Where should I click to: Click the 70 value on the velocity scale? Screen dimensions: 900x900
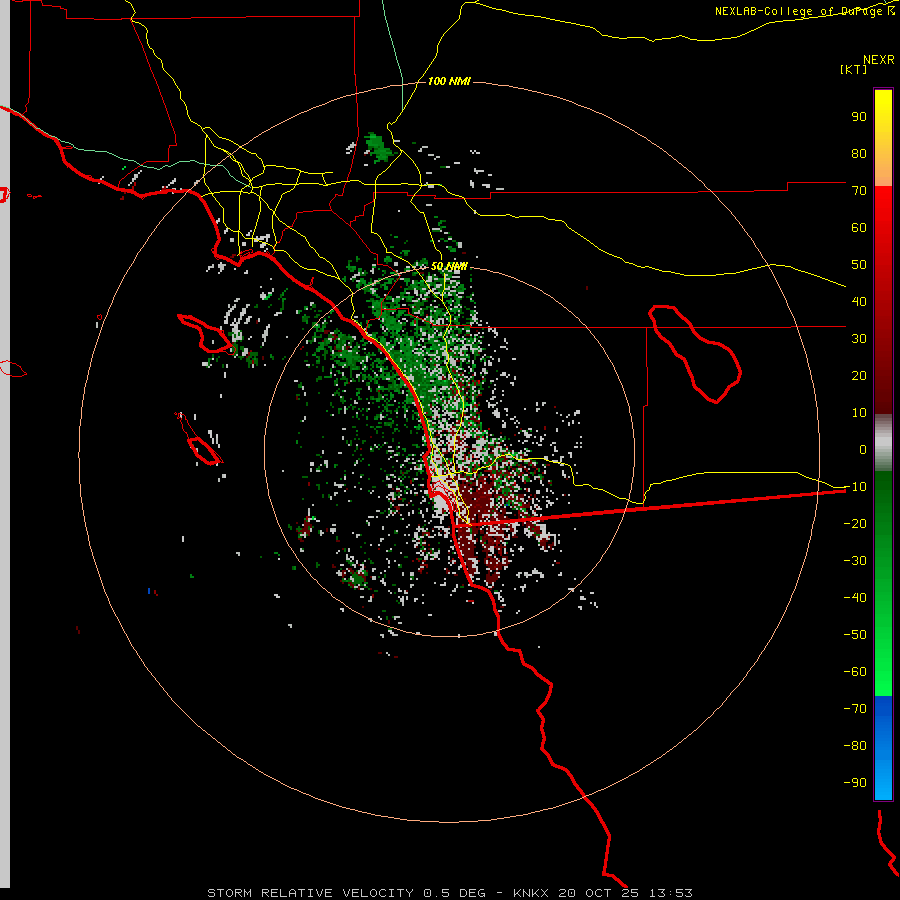[x=859, y=191]
